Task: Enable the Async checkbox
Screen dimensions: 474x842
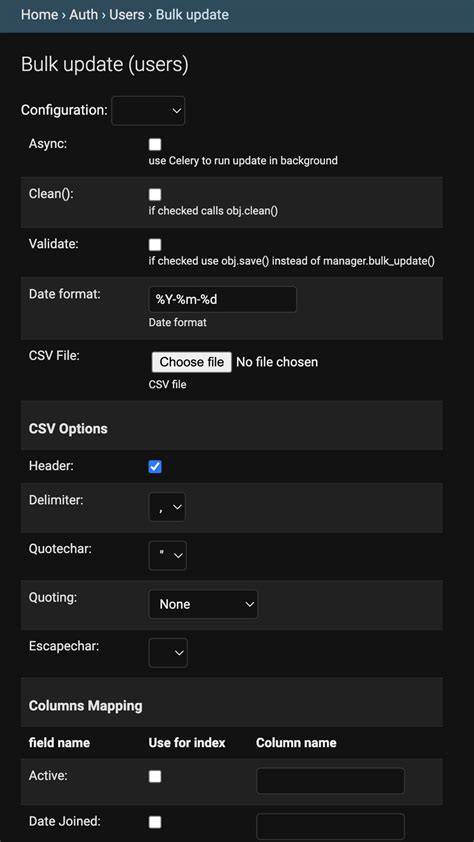Action: coord(155,144)
